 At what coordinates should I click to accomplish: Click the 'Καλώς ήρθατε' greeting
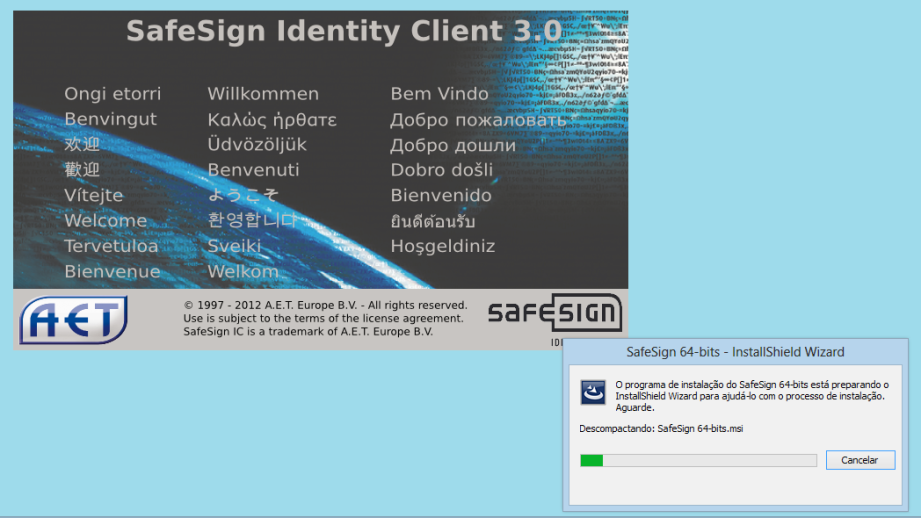click(272, 120)
